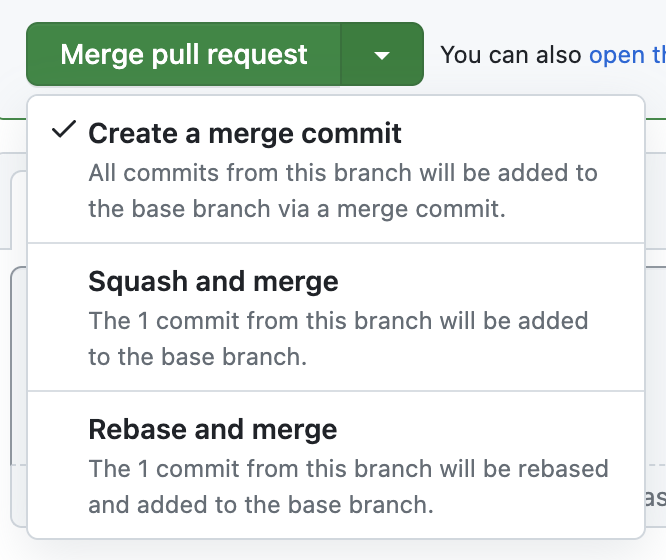Click "and added to the base branch." line
Viewport: 666px width, 560px height.
(x=260, y=505)
